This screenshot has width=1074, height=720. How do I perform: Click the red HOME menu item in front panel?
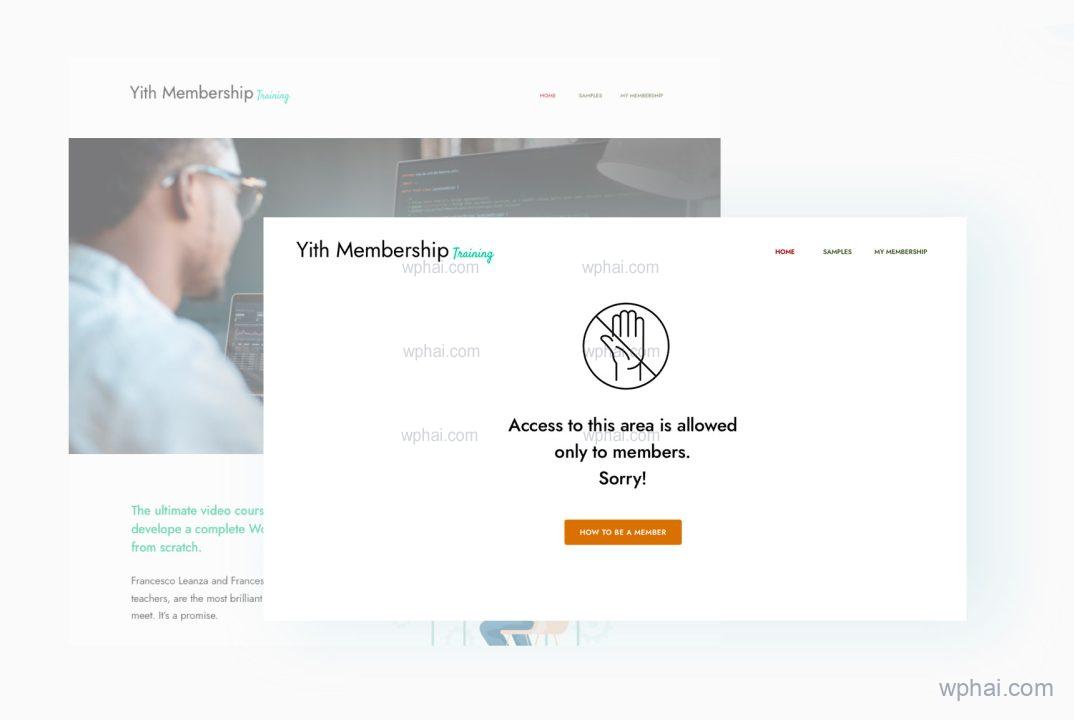pos(785,252)
